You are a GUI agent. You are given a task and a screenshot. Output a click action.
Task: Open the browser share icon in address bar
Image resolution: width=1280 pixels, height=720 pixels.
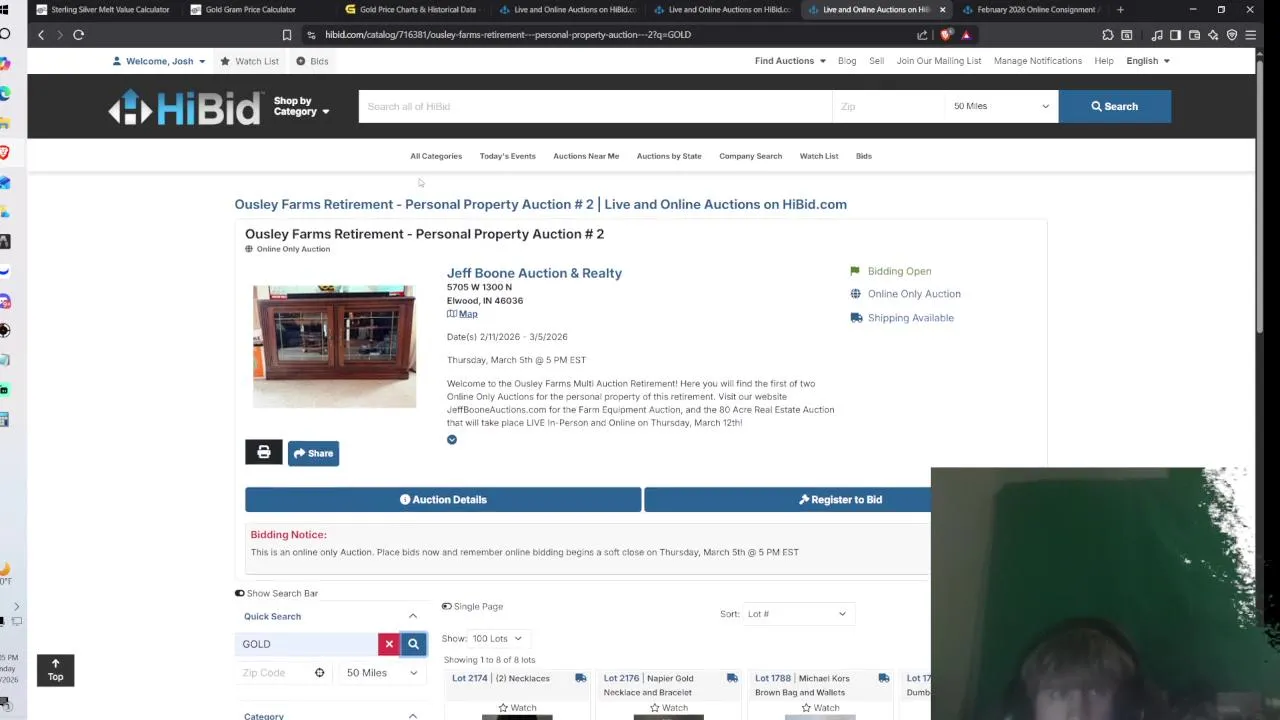point(922,35)
